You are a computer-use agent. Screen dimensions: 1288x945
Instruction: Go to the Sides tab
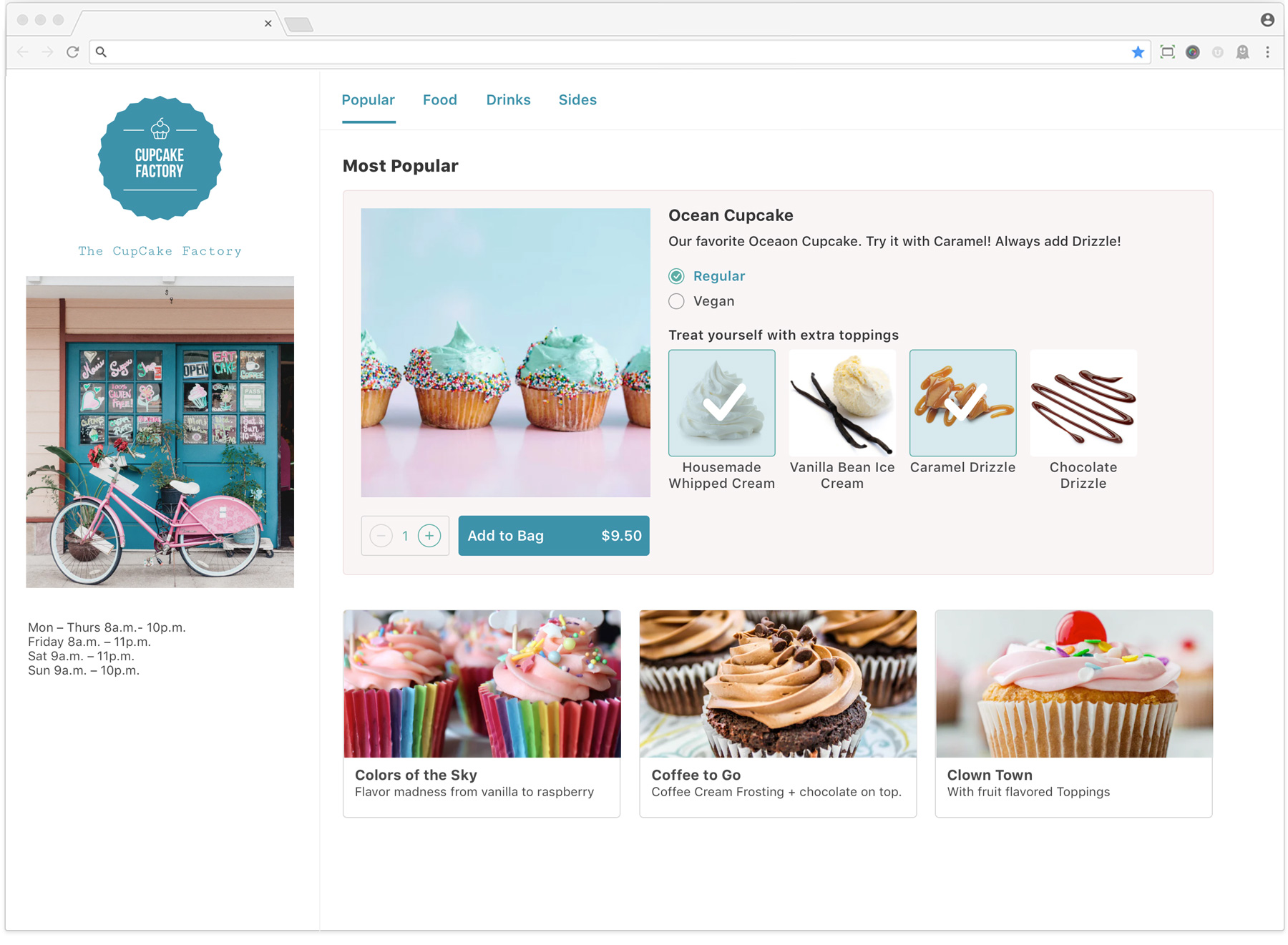(577, 100)
